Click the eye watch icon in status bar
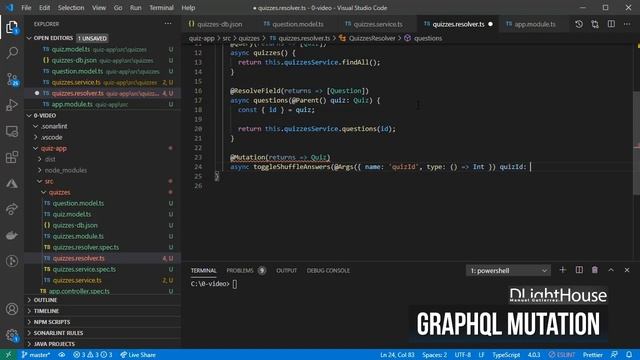Image resolution: width=640 pixels, height=360 pixels. point(62,355)
